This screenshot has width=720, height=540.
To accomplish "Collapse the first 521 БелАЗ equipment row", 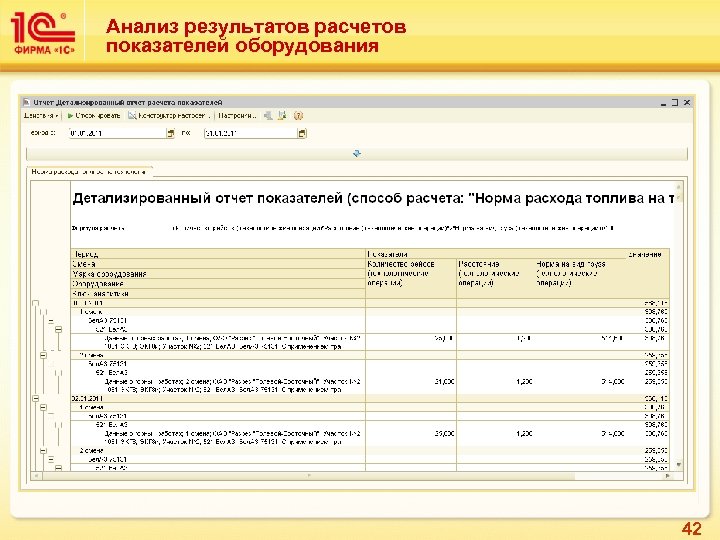I will point(58,329).
